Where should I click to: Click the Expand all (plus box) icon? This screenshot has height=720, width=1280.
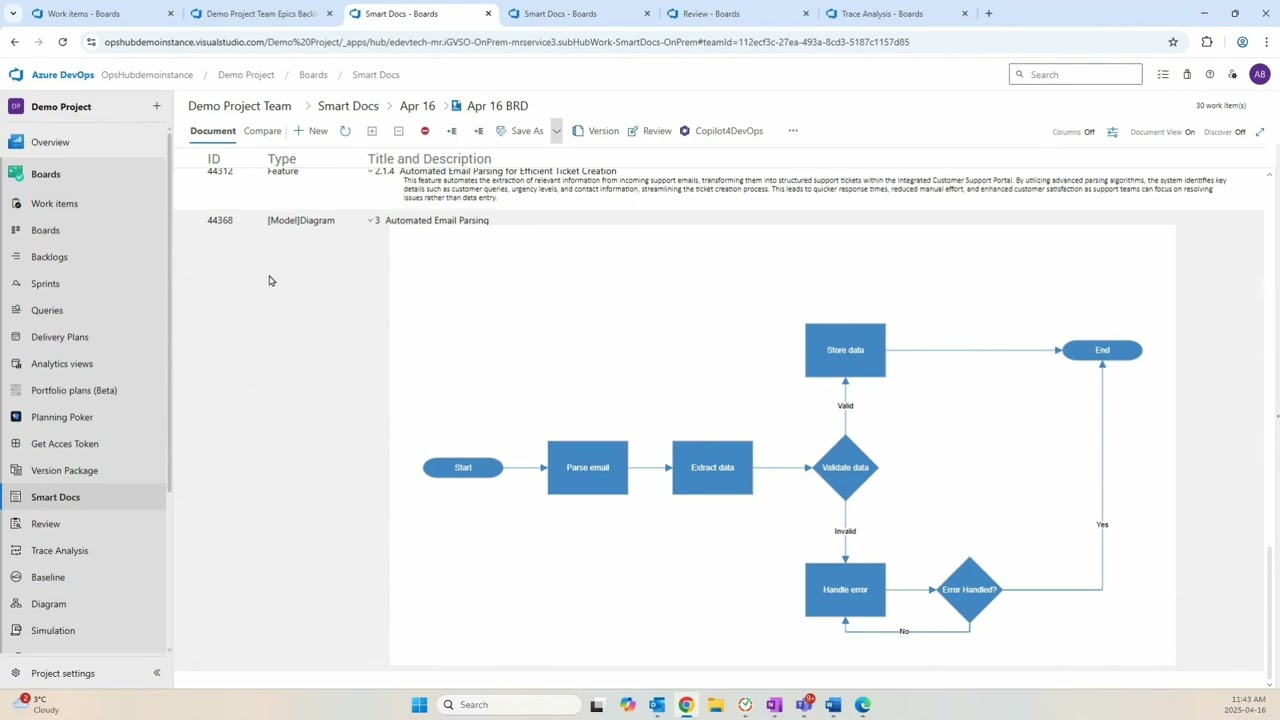372,131
